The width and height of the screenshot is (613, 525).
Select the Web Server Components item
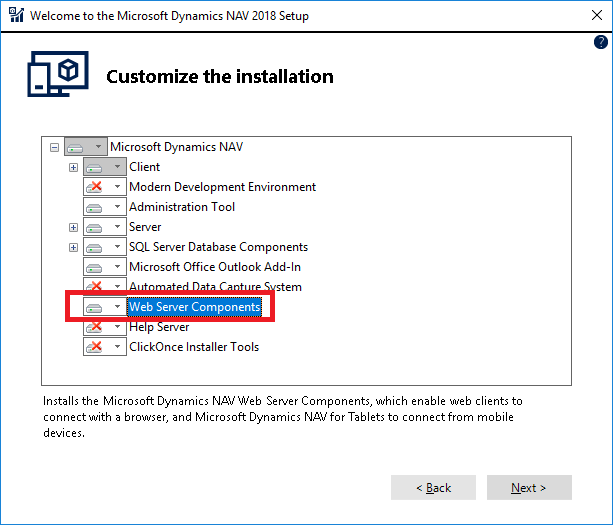pos(195,307)
